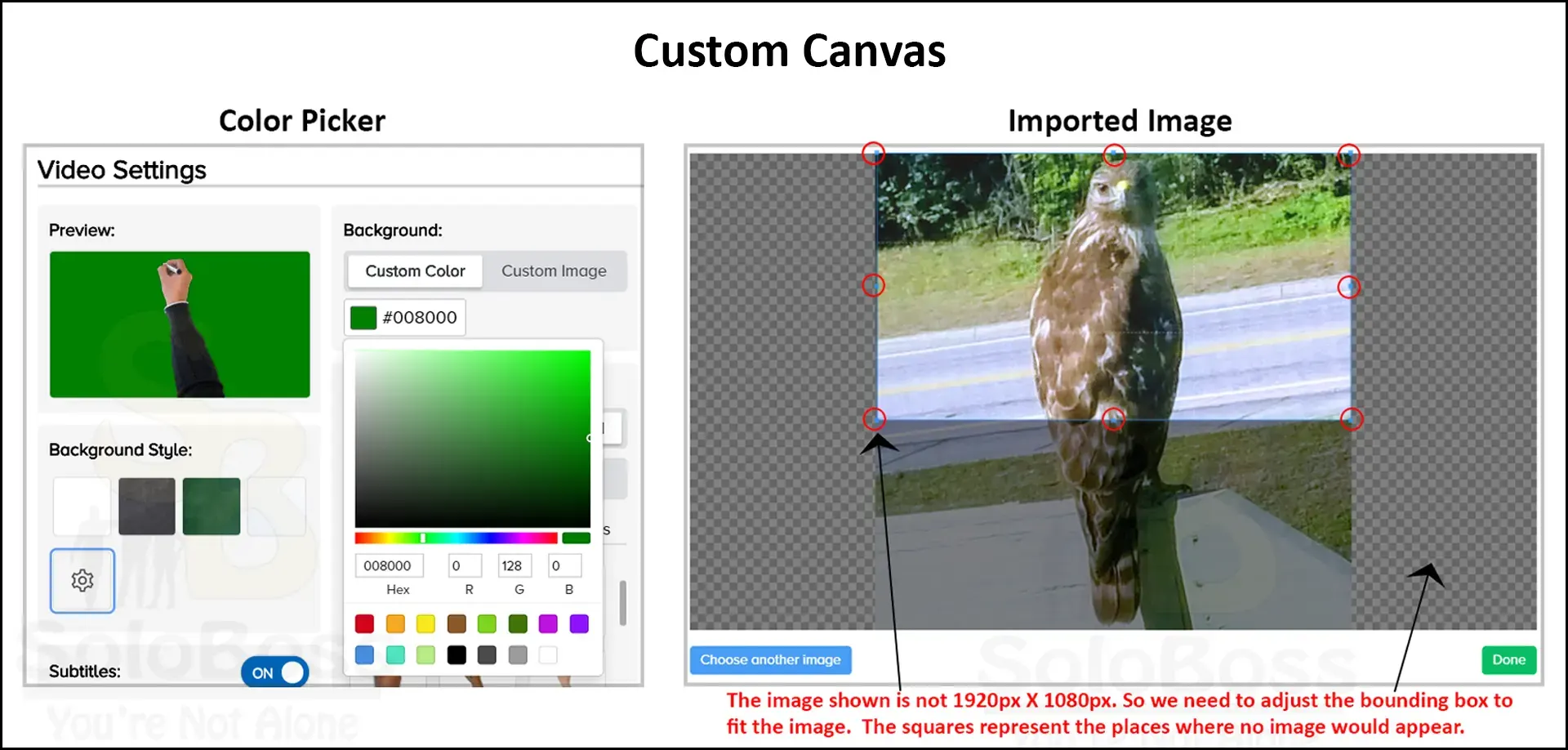The height and width of the screenshot is (750, 1568).
Task: Click the top-right bounding box handle
Action: 1348,155
